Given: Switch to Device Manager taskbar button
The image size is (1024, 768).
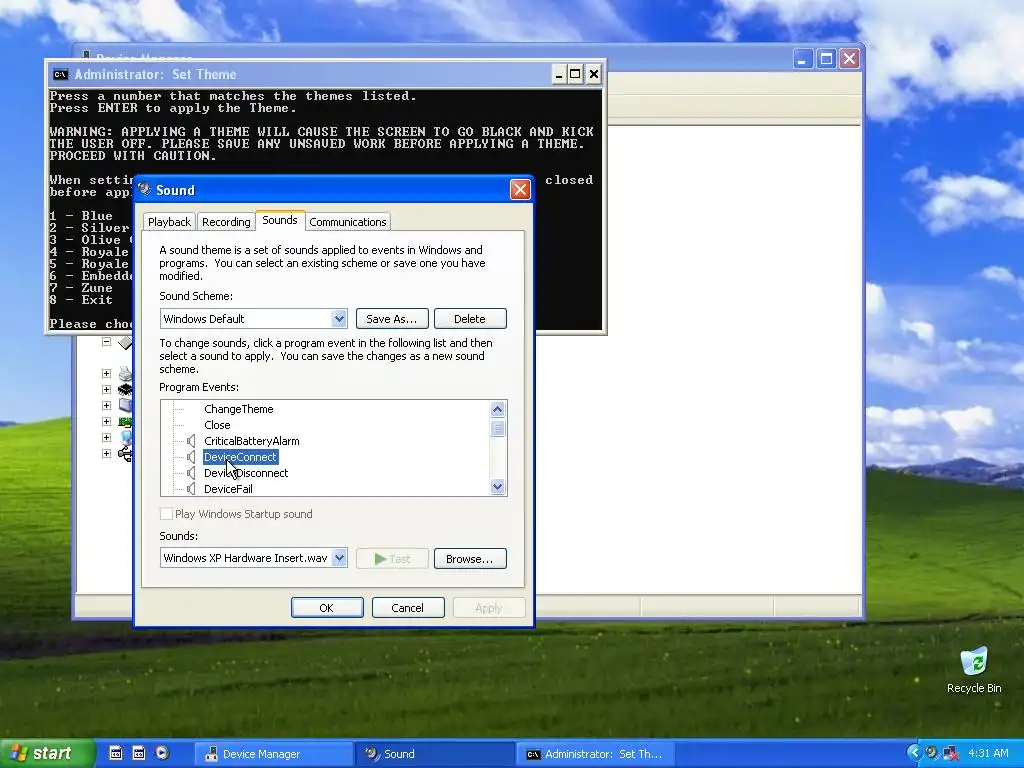Looking at the screenshot, I should pyautogui.click(x=273, y=754).
